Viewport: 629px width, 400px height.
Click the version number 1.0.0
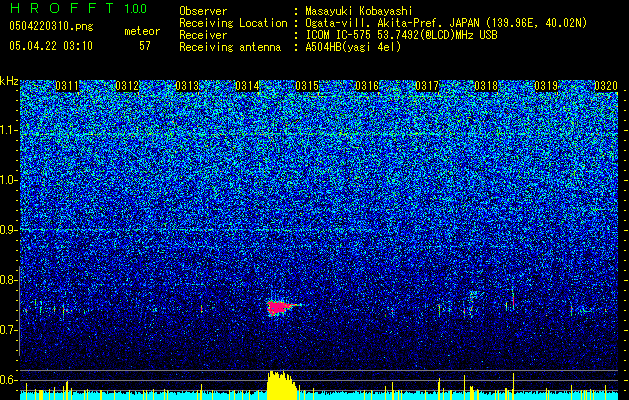136,8
